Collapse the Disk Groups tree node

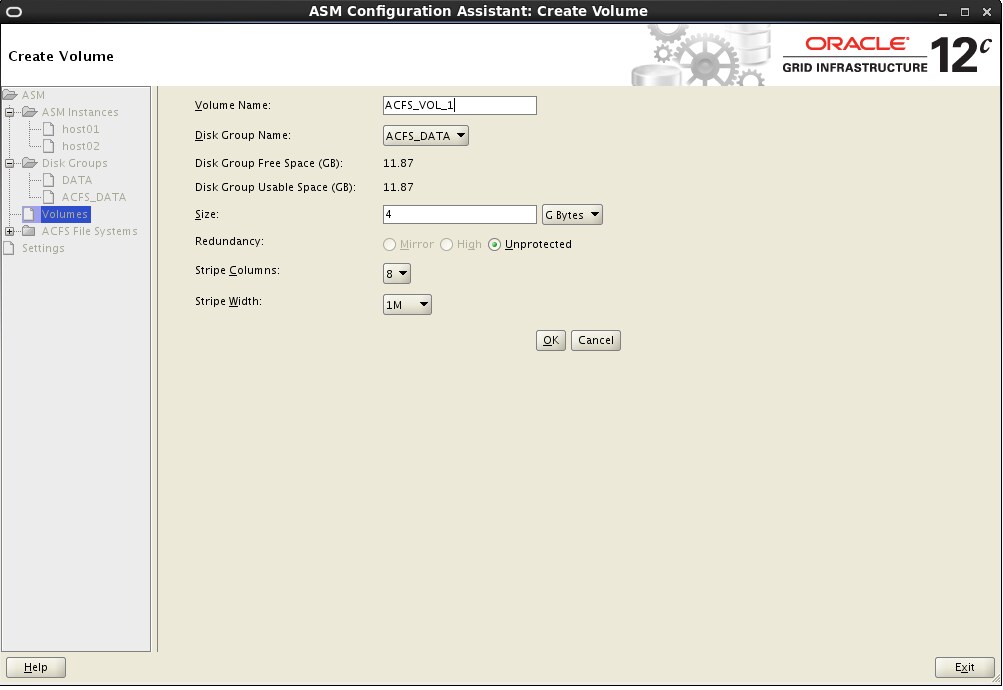10,164
